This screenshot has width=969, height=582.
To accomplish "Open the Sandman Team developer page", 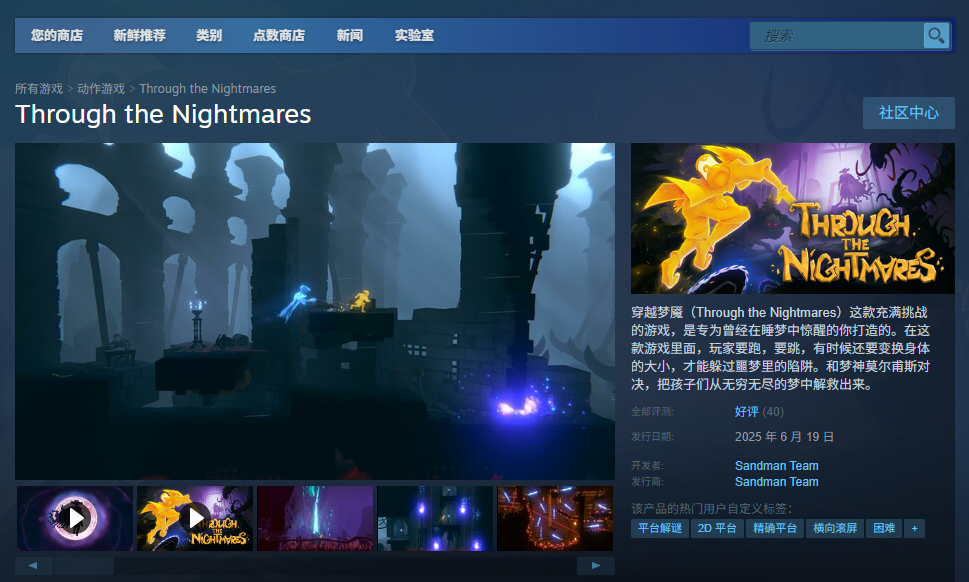I will click(776, 465).
